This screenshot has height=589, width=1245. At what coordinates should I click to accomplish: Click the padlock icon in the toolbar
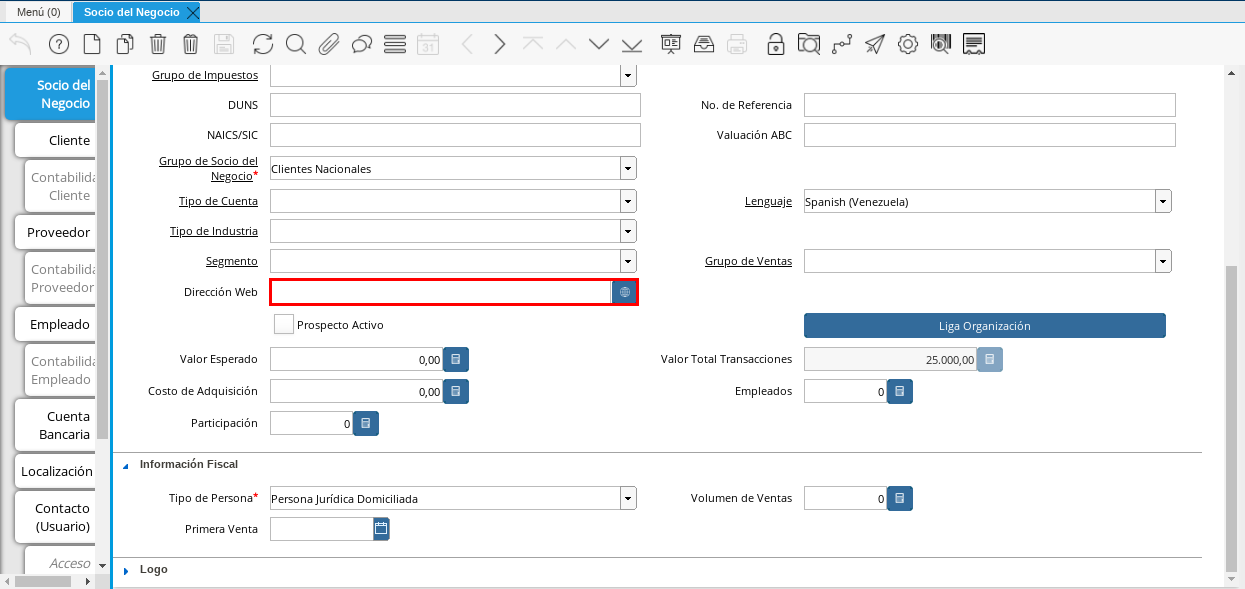click(775, 44)
